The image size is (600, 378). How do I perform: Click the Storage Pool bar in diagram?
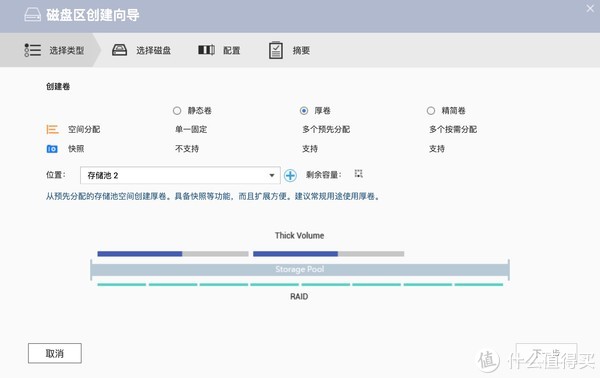point(300,269)
